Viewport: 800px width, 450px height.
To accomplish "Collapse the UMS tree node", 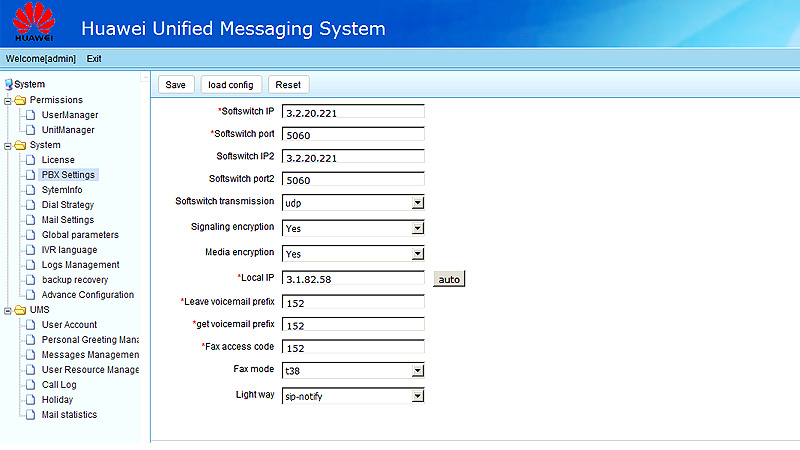I will pyautogui.click(x=8, y=311).
